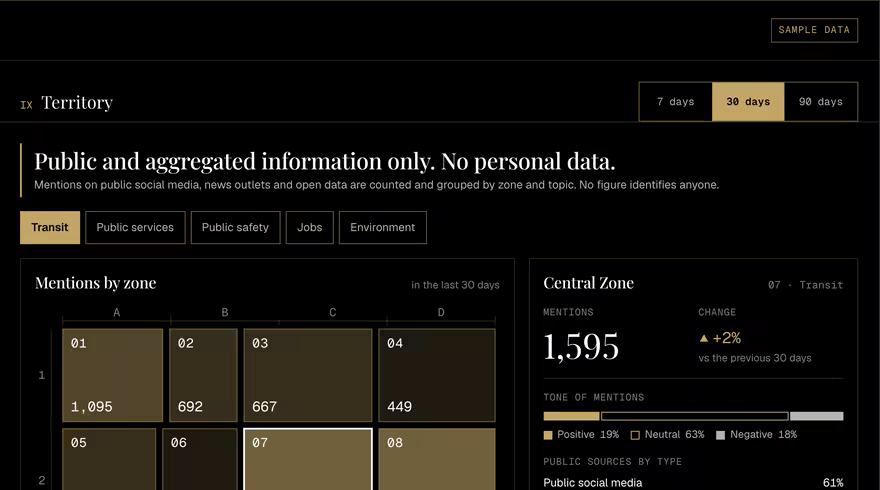The image size is (880, 490).
Task: Switch the time range to 90 days
Action: [x=821, y=102]
